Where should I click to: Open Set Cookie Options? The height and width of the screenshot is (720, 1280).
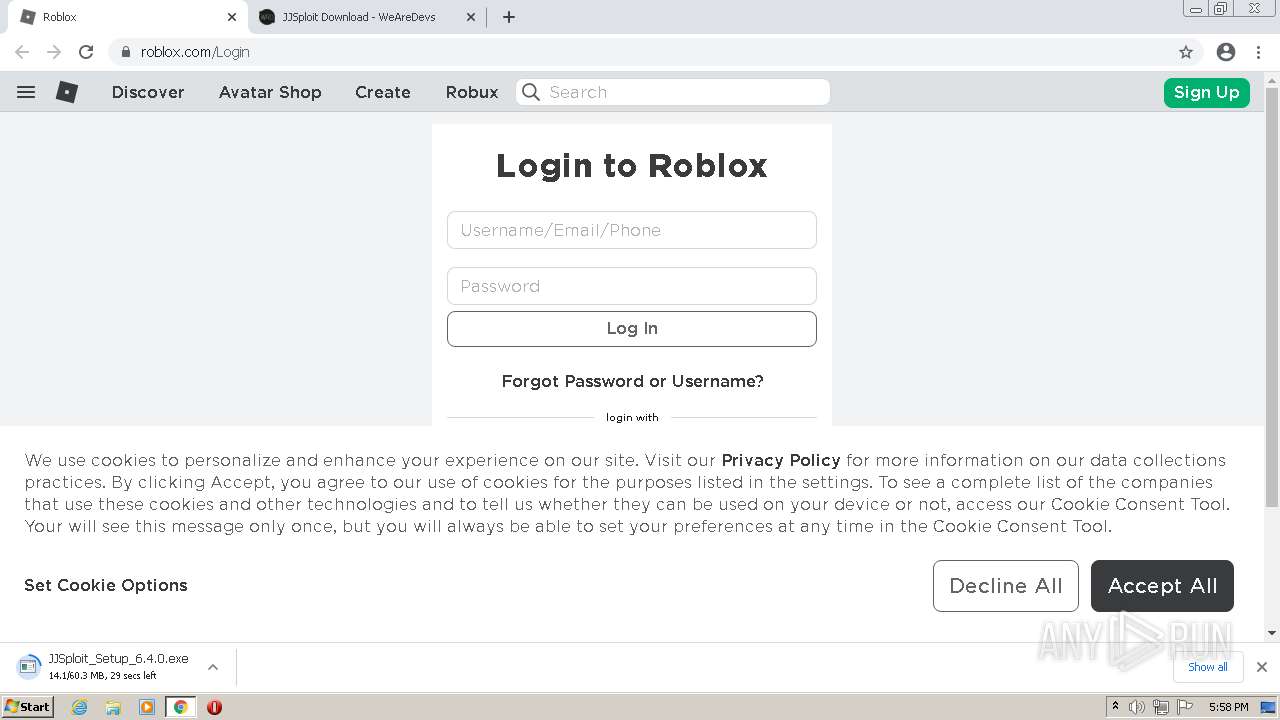click(x=106, y=585)
